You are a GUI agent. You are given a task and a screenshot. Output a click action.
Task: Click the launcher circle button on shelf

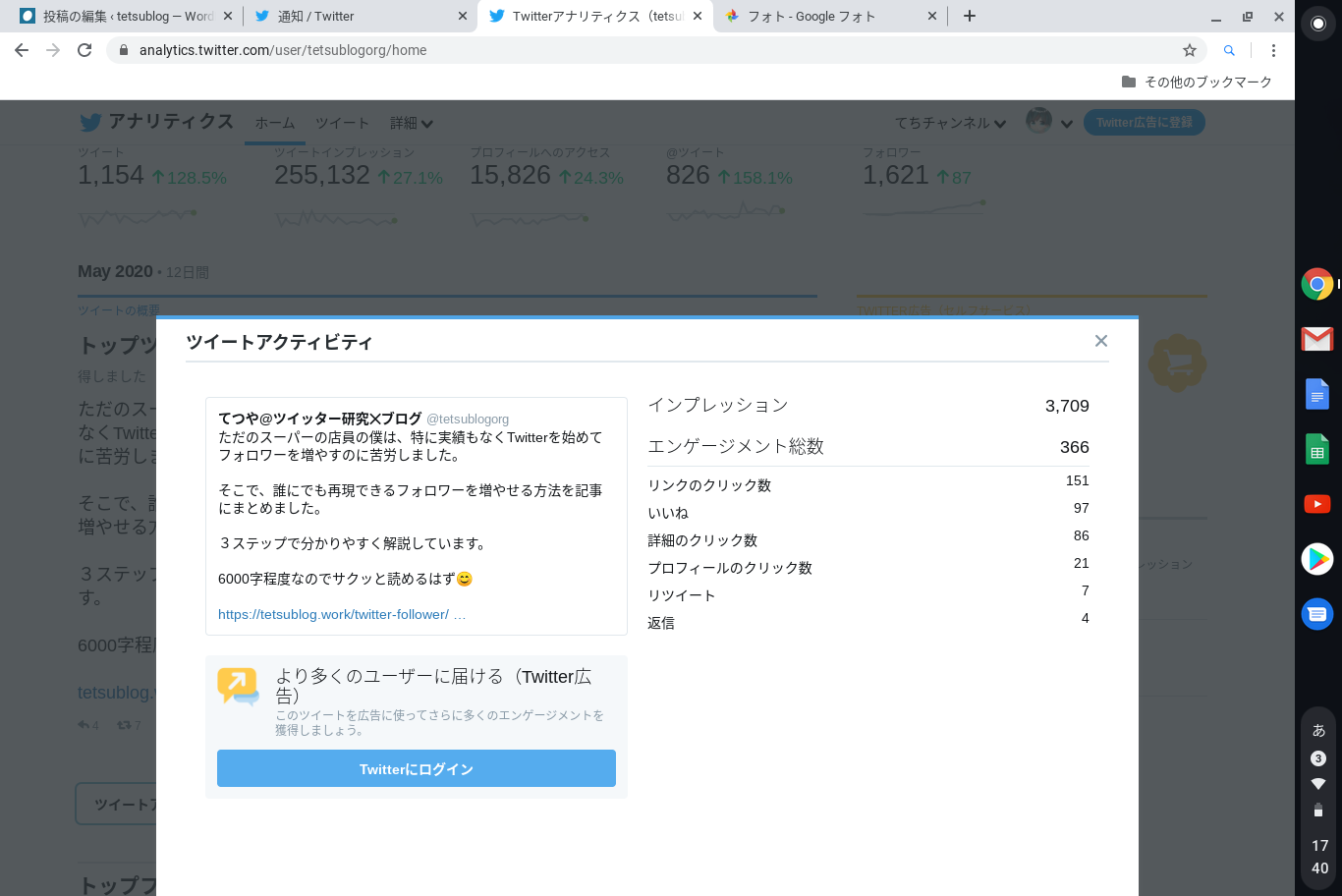point(1318,24)
